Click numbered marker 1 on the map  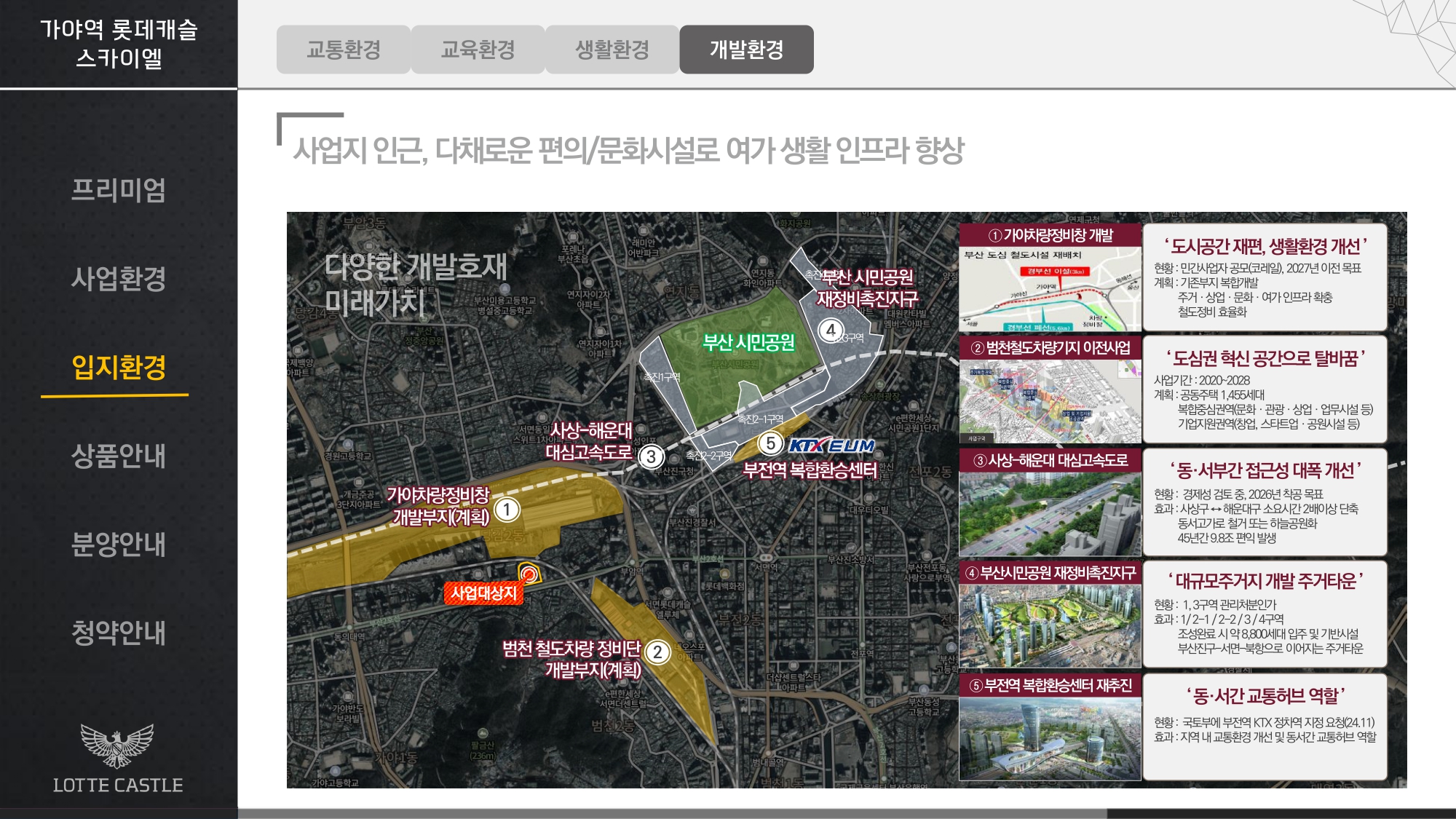(507, 510)
